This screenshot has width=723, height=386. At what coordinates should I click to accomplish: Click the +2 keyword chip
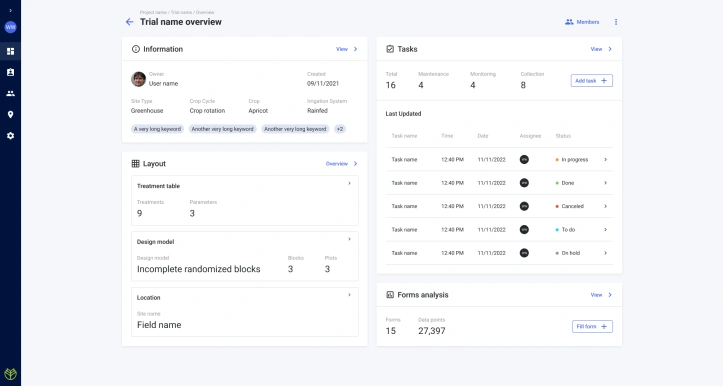click(340, 129)
